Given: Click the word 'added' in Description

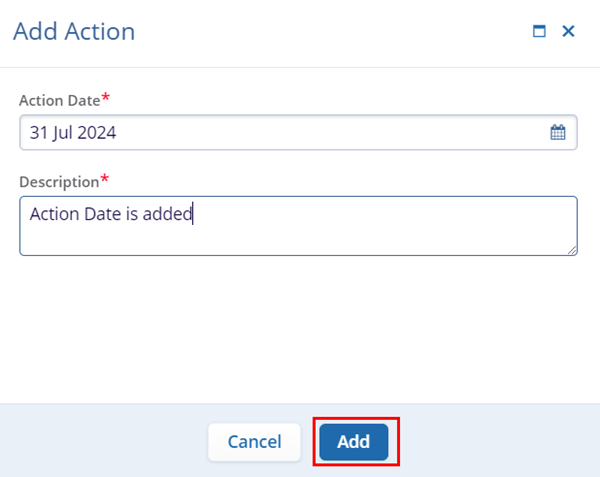Looking at the screenshot, I should tap(168, 213).
